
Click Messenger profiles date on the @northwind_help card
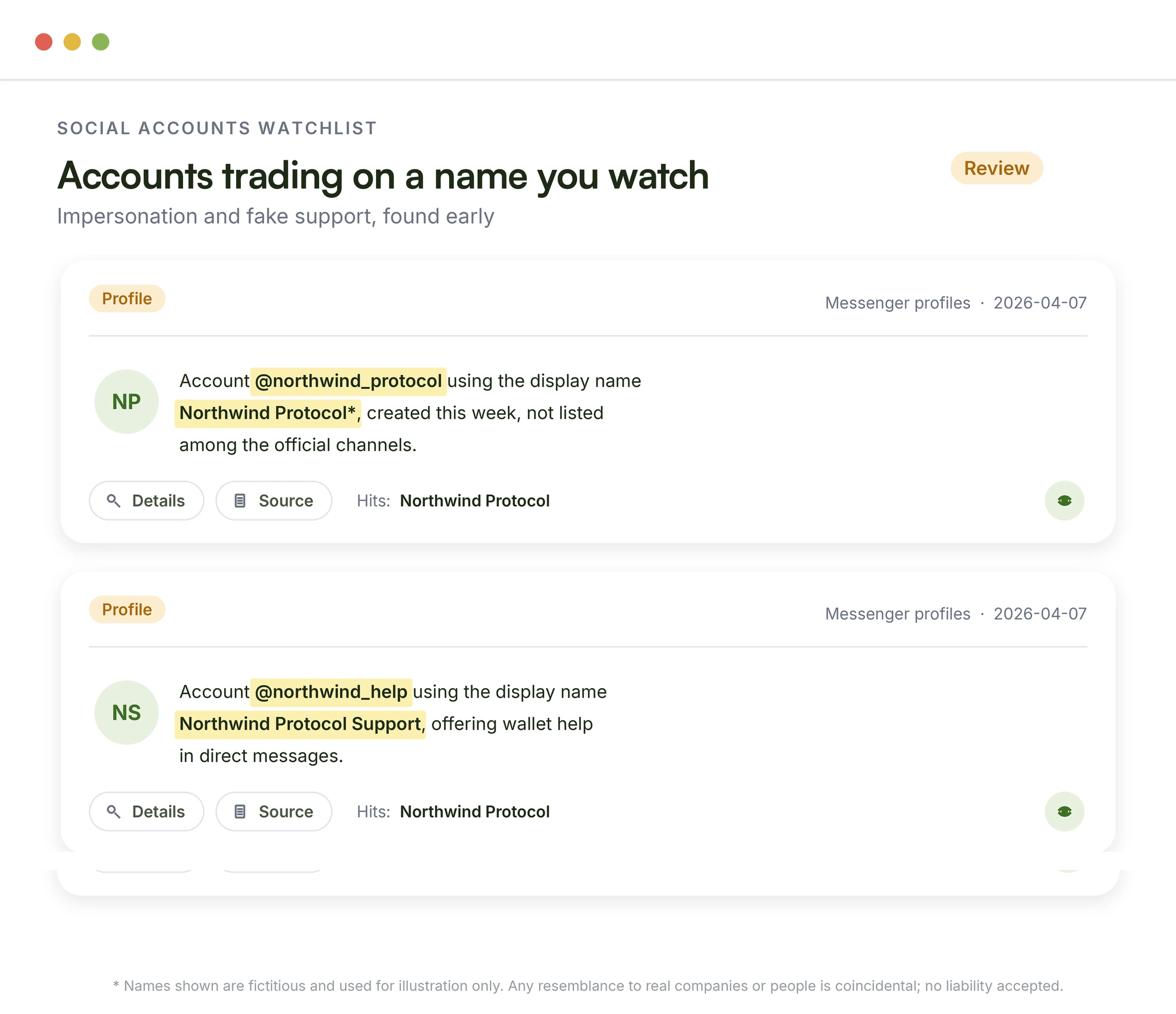956,614
